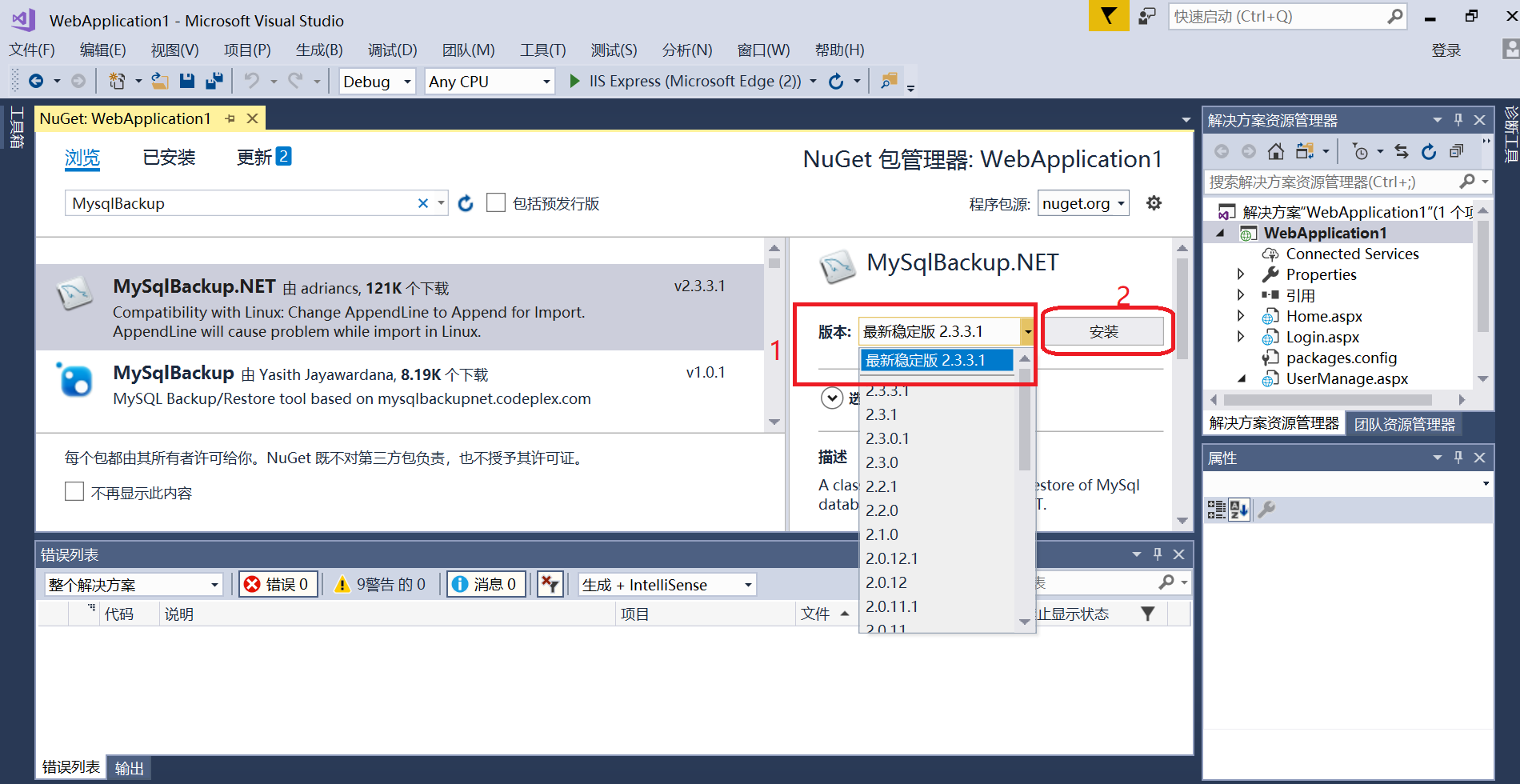Expand the Home.aspx node
Viewport: 1520px width, 784px height.
pos(1241,316)
